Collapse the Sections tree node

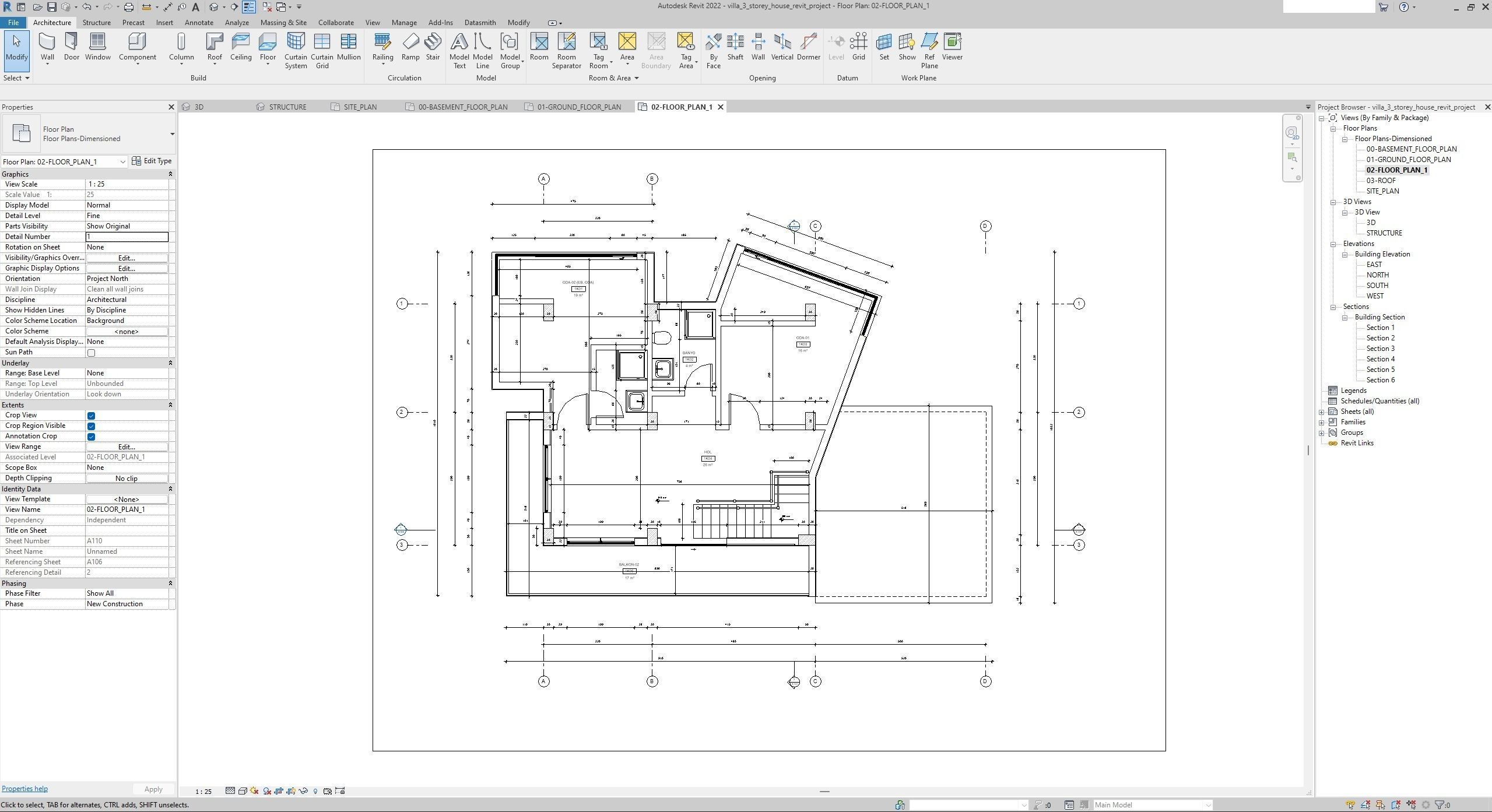(1333, 307)
